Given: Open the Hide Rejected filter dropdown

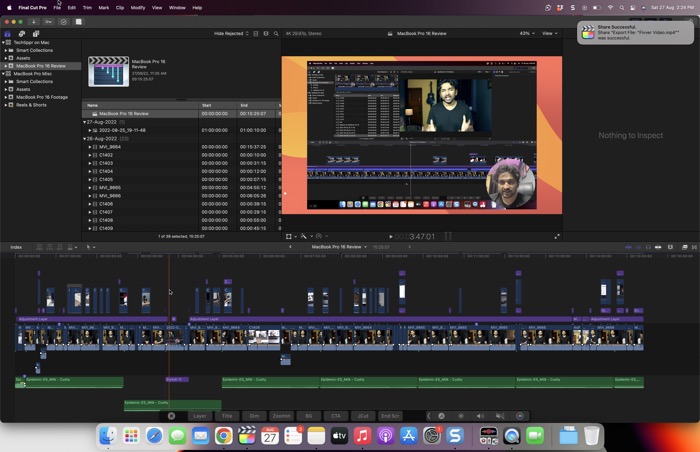Looking at the screenshot, I should (x=231, y=33).
